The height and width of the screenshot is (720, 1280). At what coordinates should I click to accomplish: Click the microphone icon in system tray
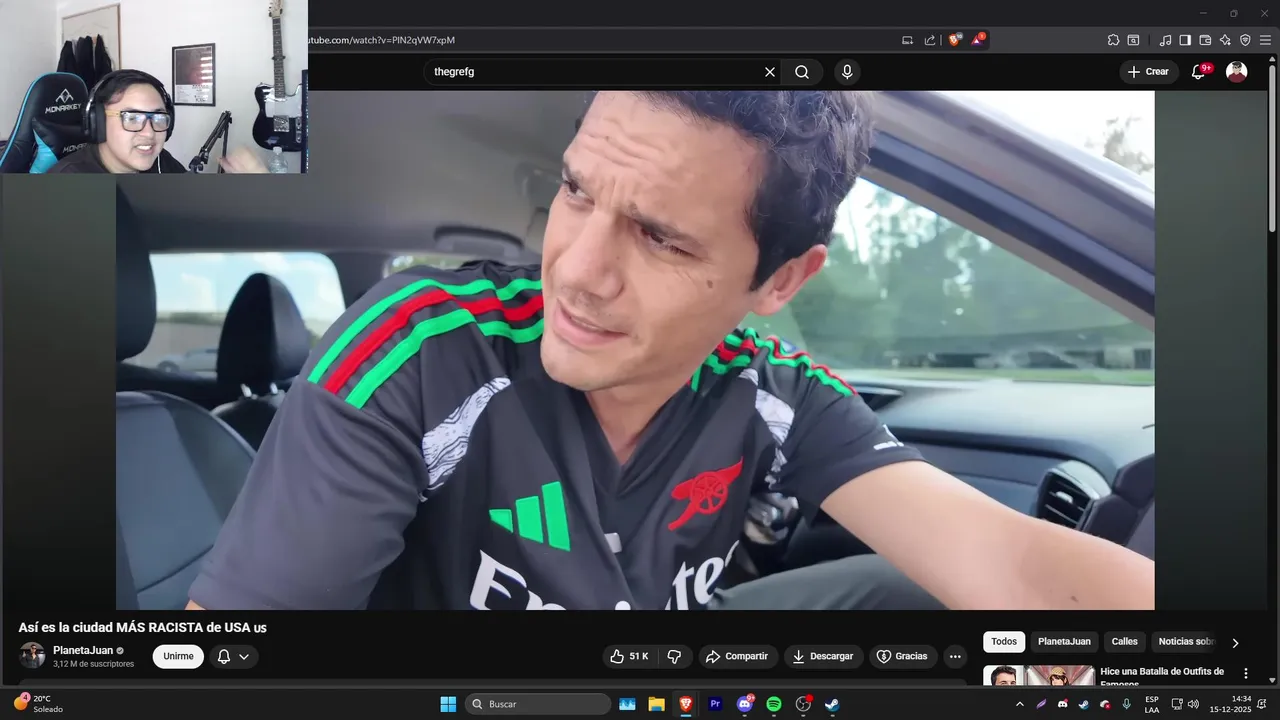[1127, 704]
